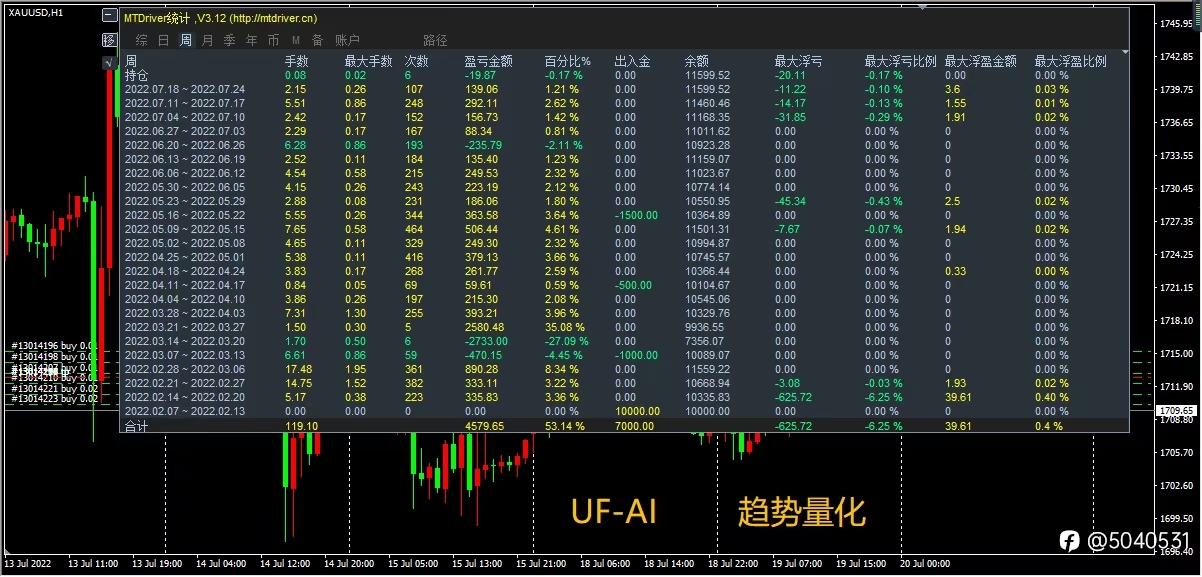Click the 17.48 lots cell
Screen dimensions: 1202x577
299,369
